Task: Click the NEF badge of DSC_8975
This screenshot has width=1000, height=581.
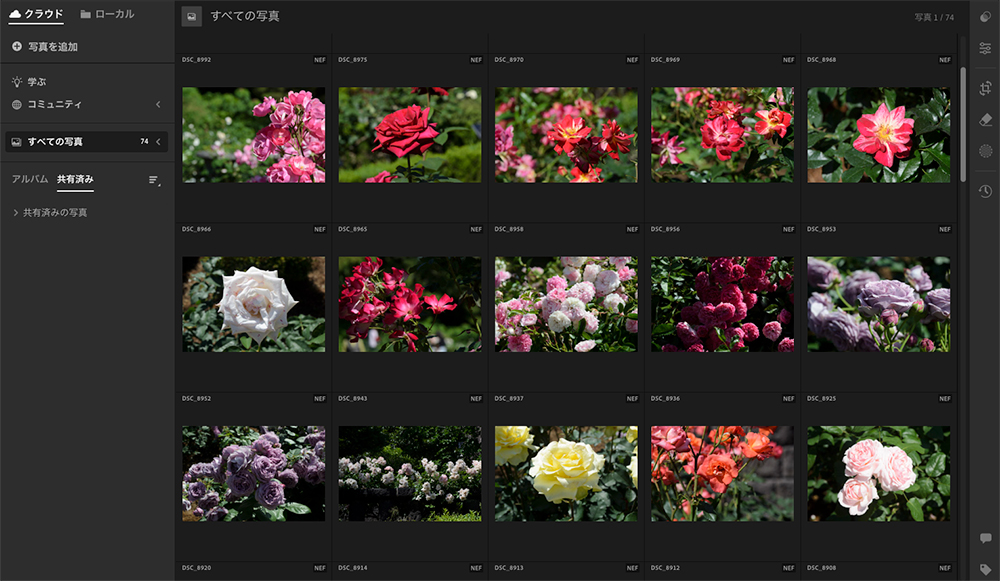Action: pos(476,60)
